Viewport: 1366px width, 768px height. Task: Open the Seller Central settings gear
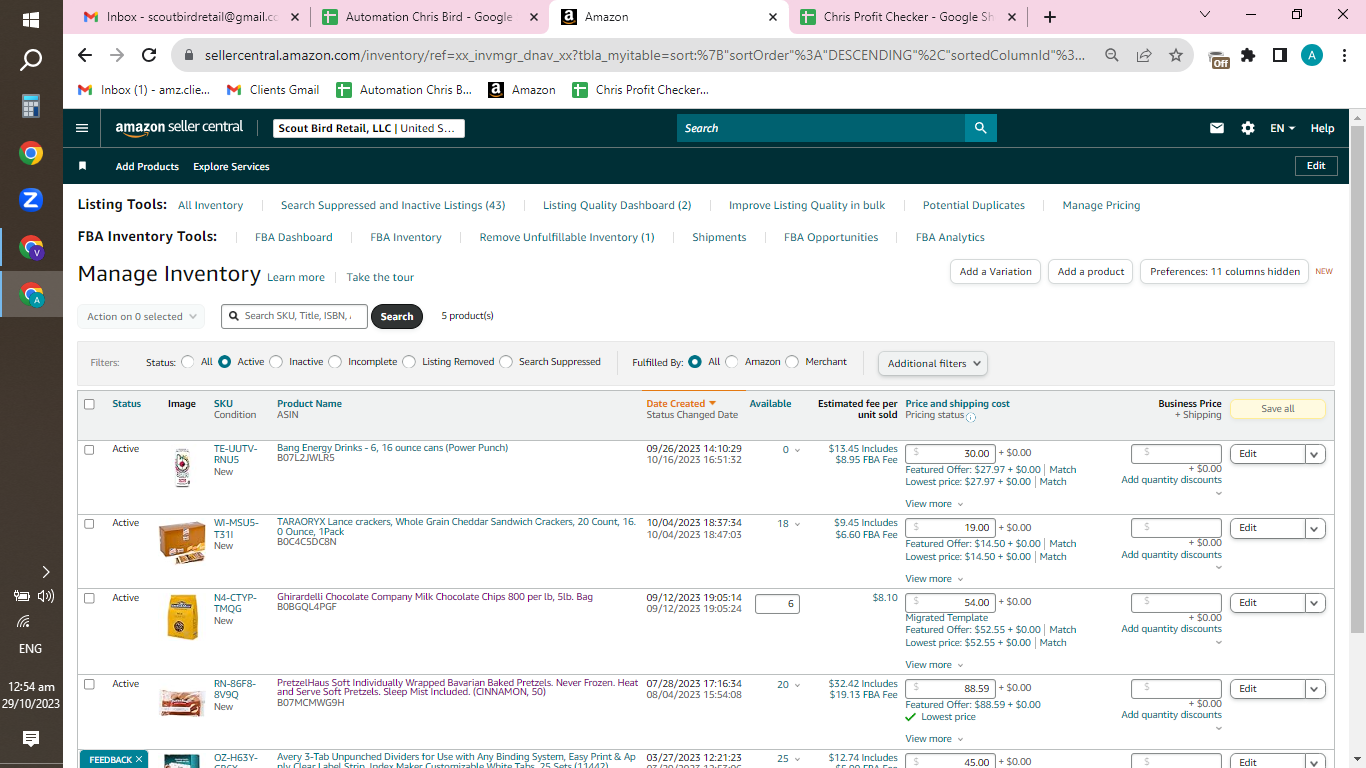(x=1247, y=128)
